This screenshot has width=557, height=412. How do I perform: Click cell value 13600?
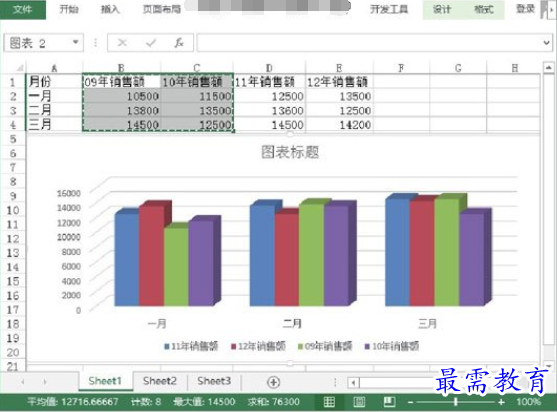[x=269, y=110]
